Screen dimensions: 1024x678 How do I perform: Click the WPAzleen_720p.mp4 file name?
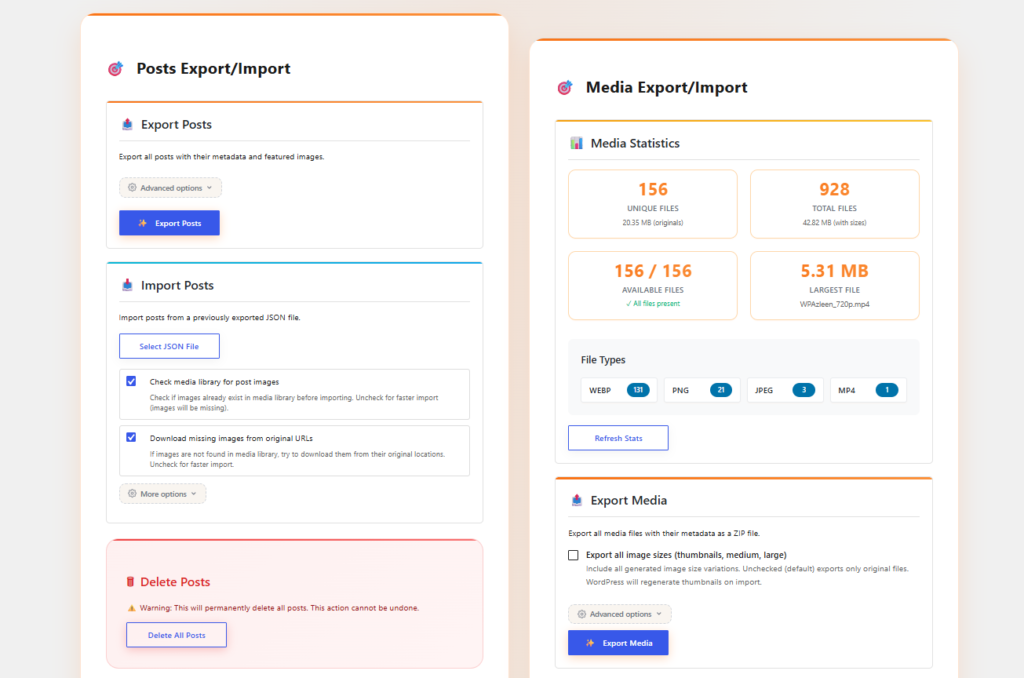pyautogui.click(x=835, y=304)
